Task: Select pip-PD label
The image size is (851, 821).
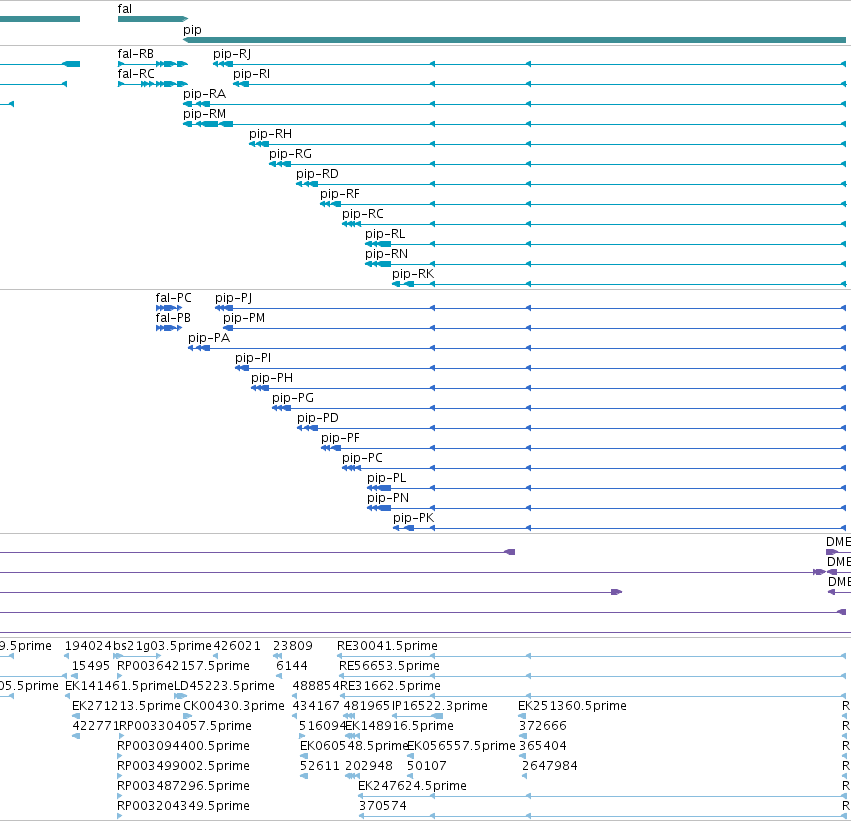Action: point(317,418)
